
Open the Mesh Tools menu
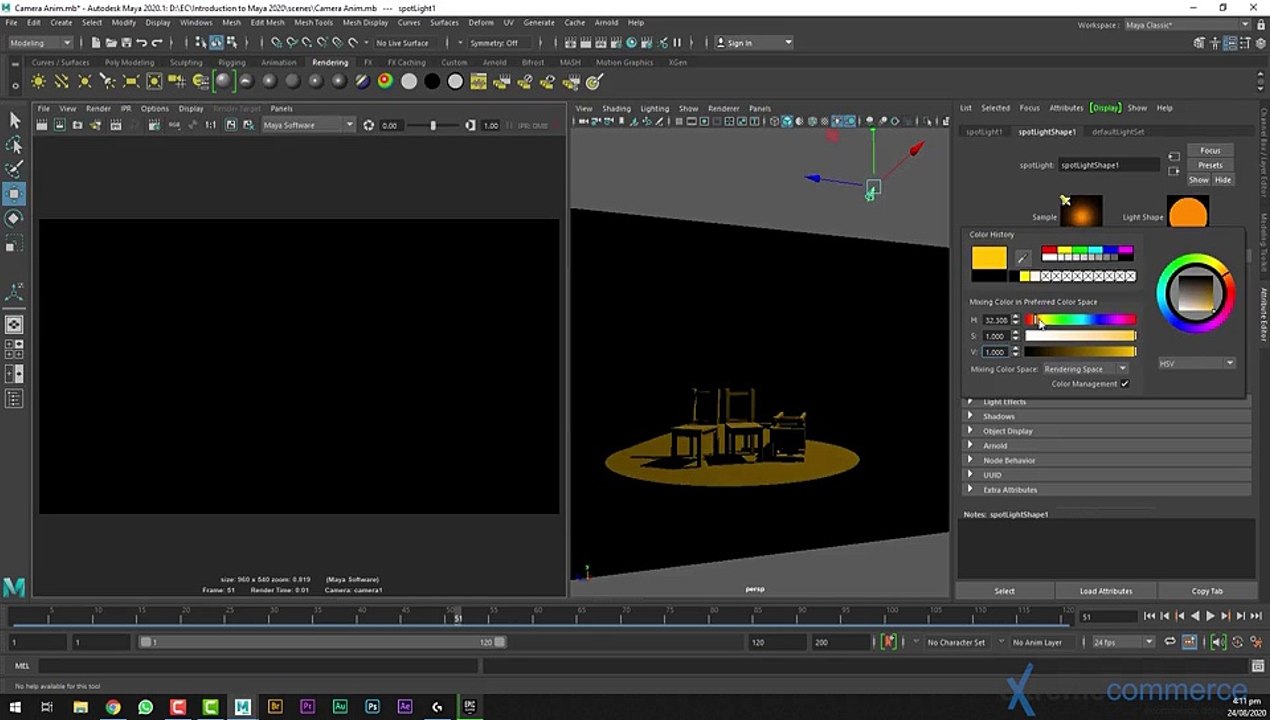click(313, 22)
